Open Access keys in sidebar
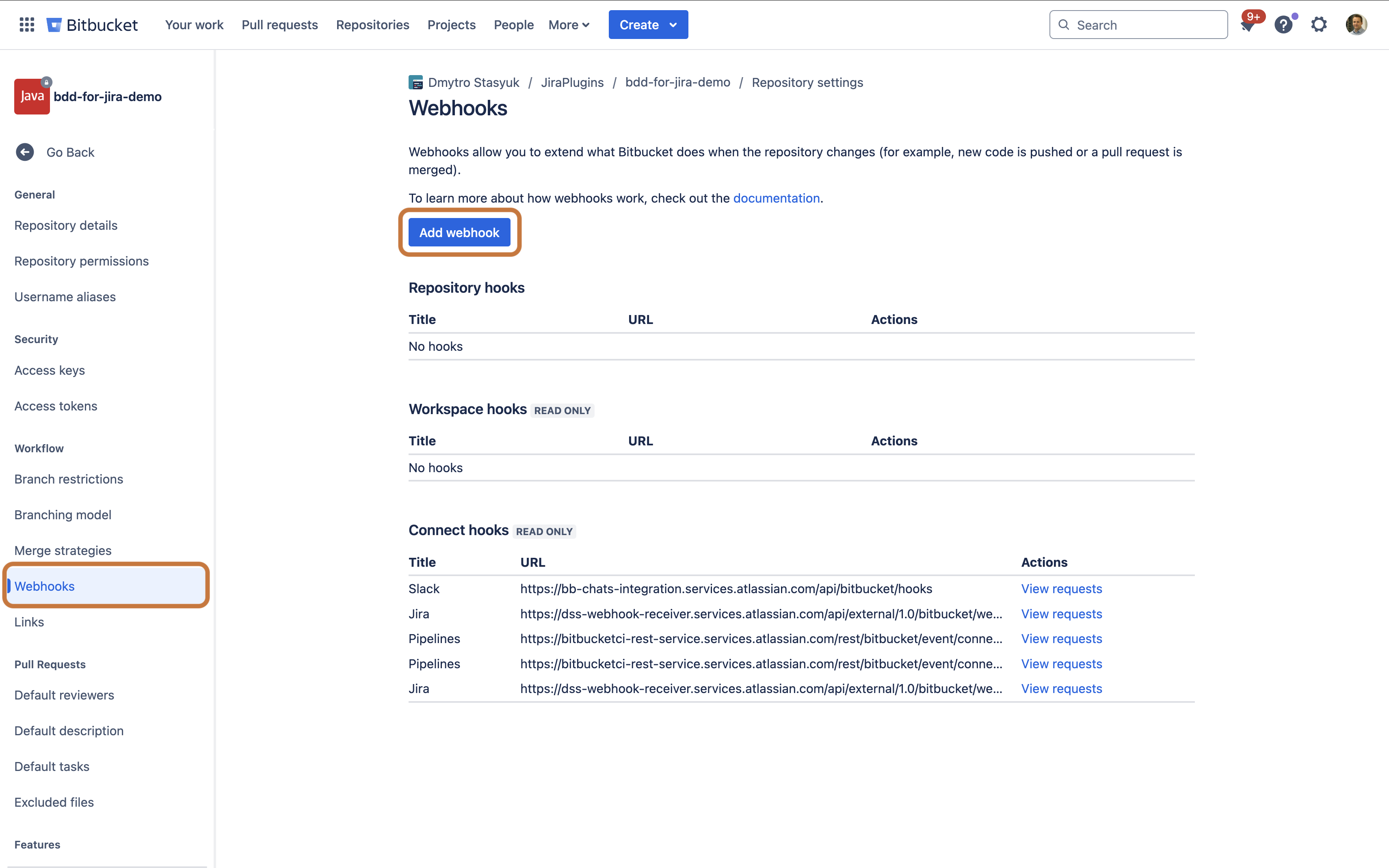 click(x=50, y=370)
